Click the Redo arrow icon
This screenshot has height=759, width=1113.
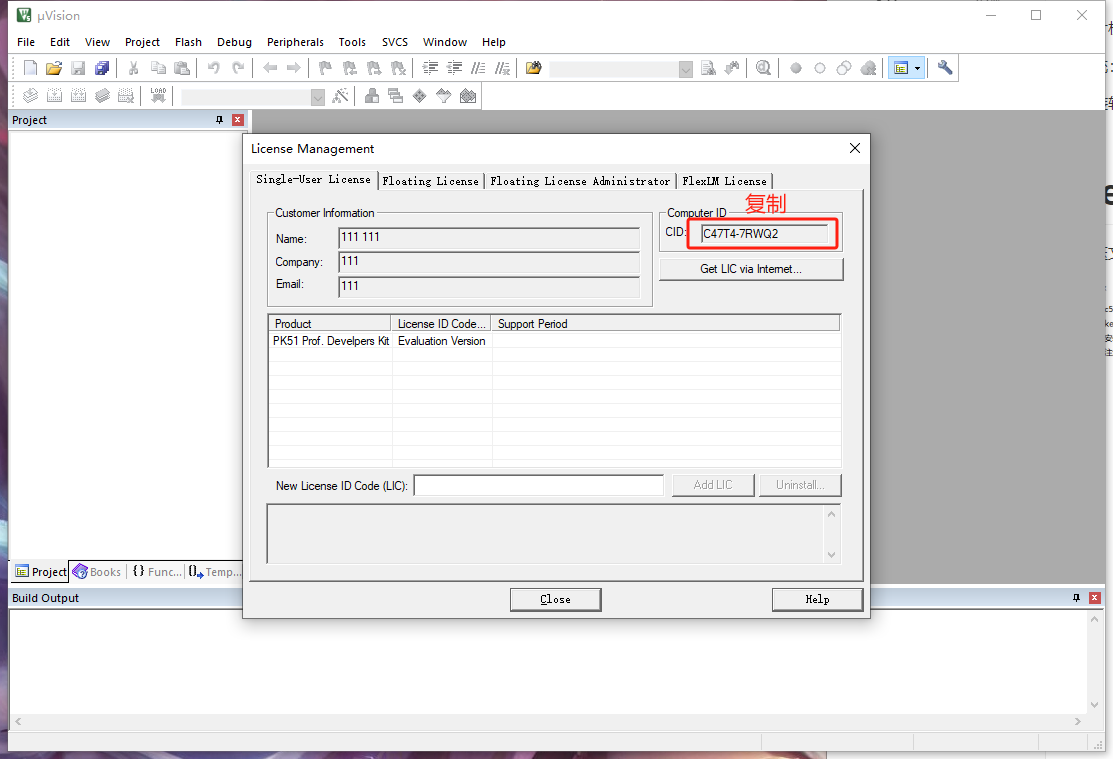click(238, 68)
